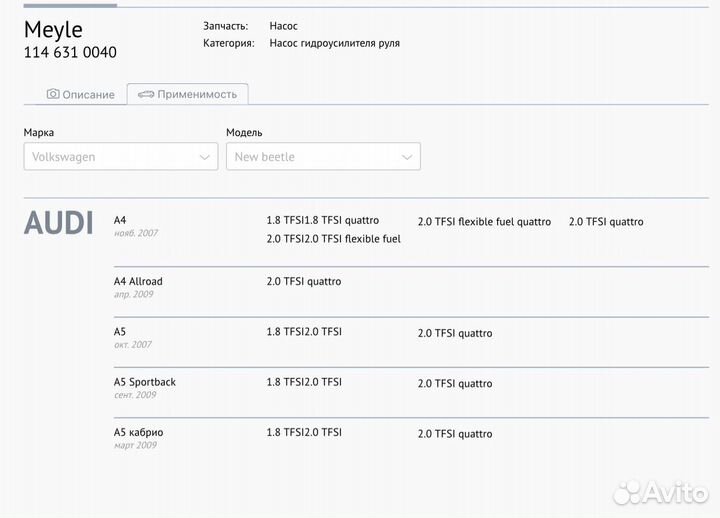Viewport: 720px width, 518px height.
Task: Click the car icon beside Применимость
Action: 146,94
